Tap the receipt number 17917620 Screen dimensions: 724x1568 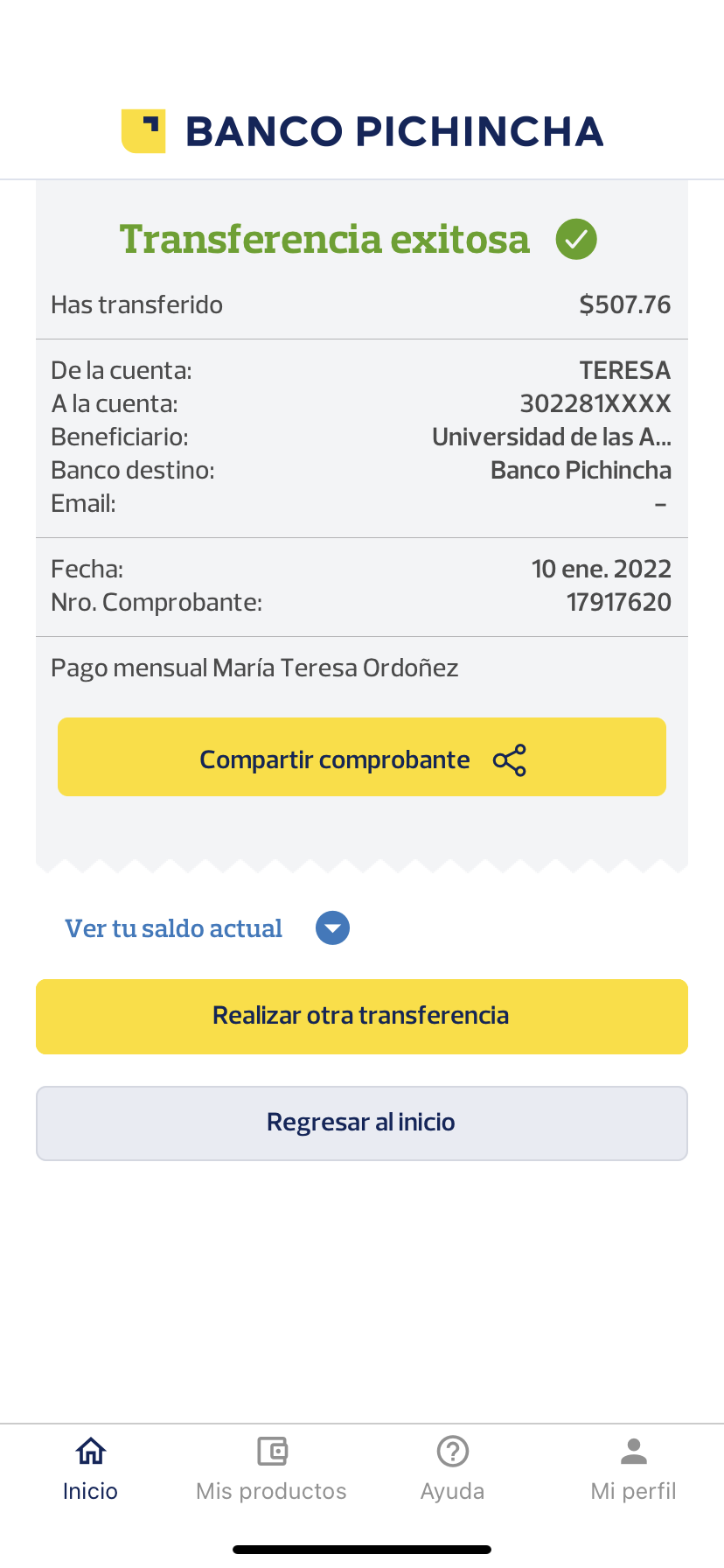click(619, 602)
